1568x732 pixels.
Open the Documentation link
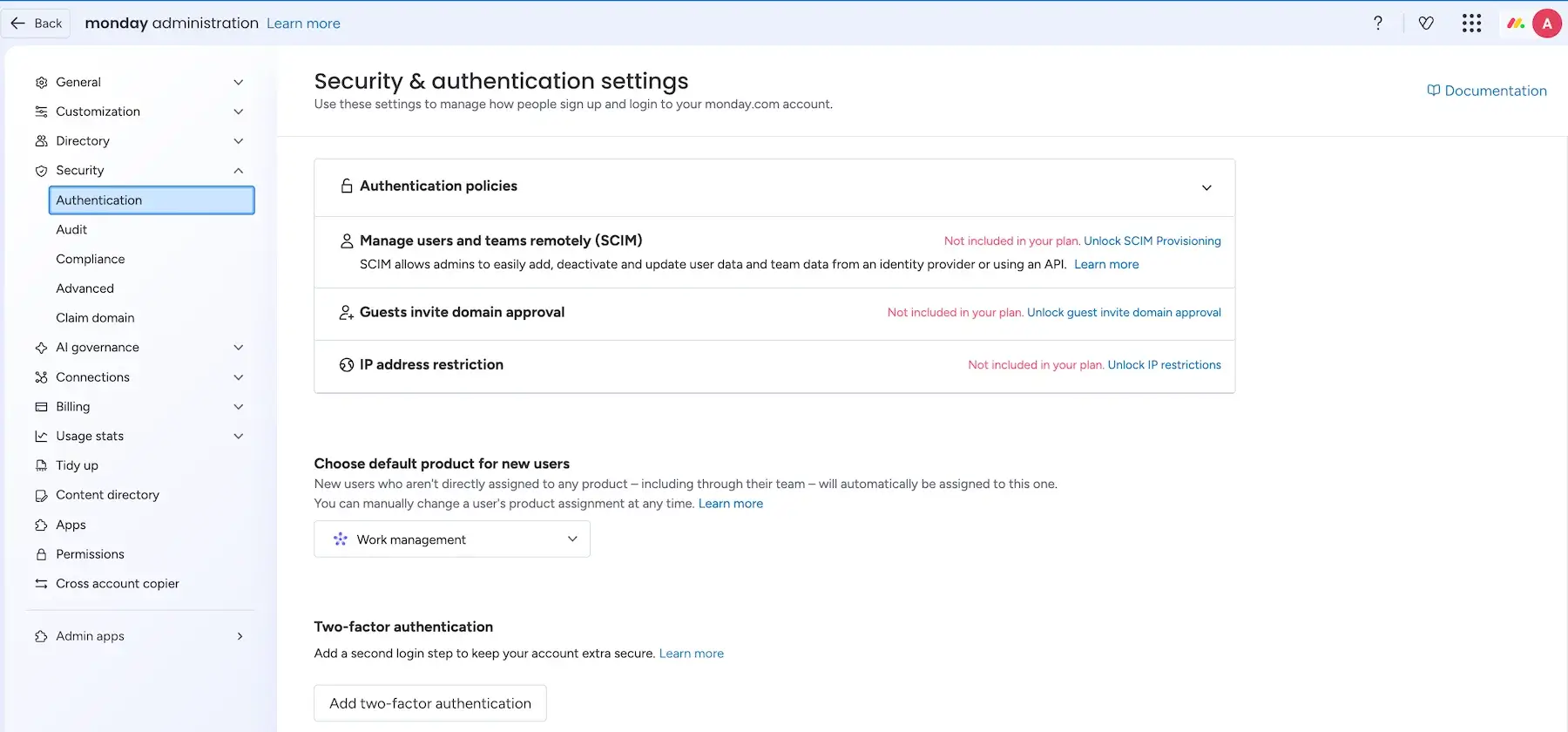point(1487,91)
